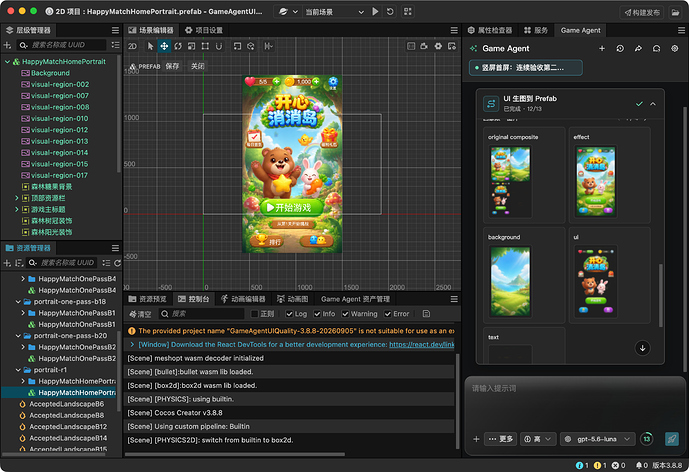
Task: Collapse the portrait-r1 folder
Action: (18, 370)
